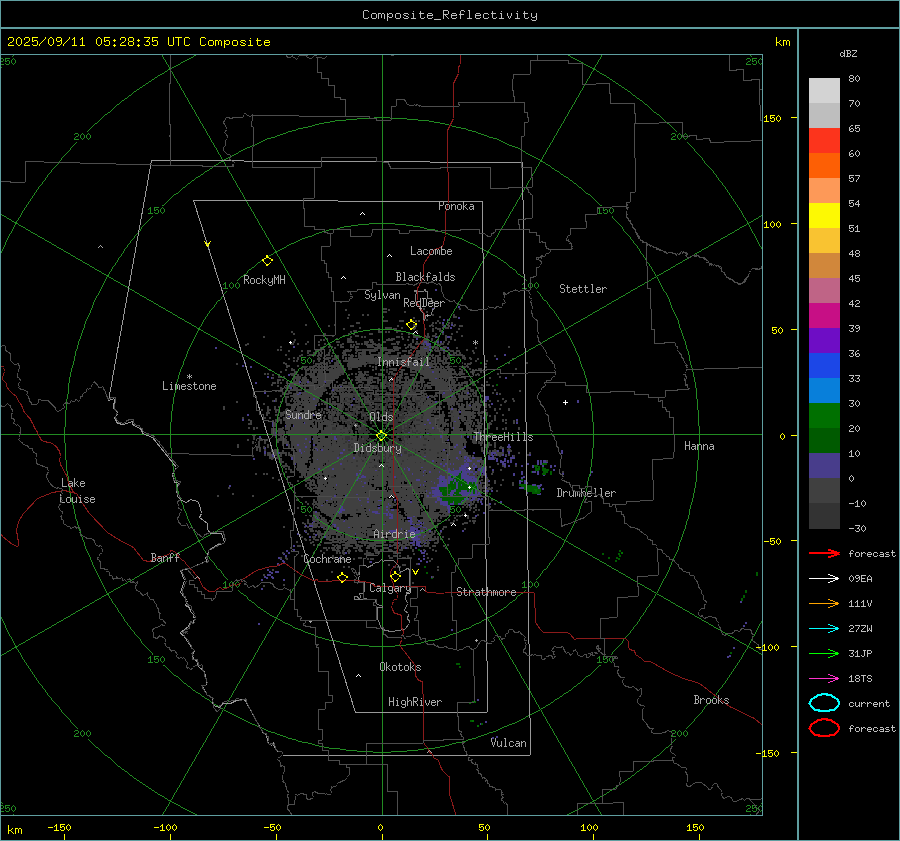
Task: Click the green 31JP arrow icon
Action: pyautogui.click(x=824, y=653)
